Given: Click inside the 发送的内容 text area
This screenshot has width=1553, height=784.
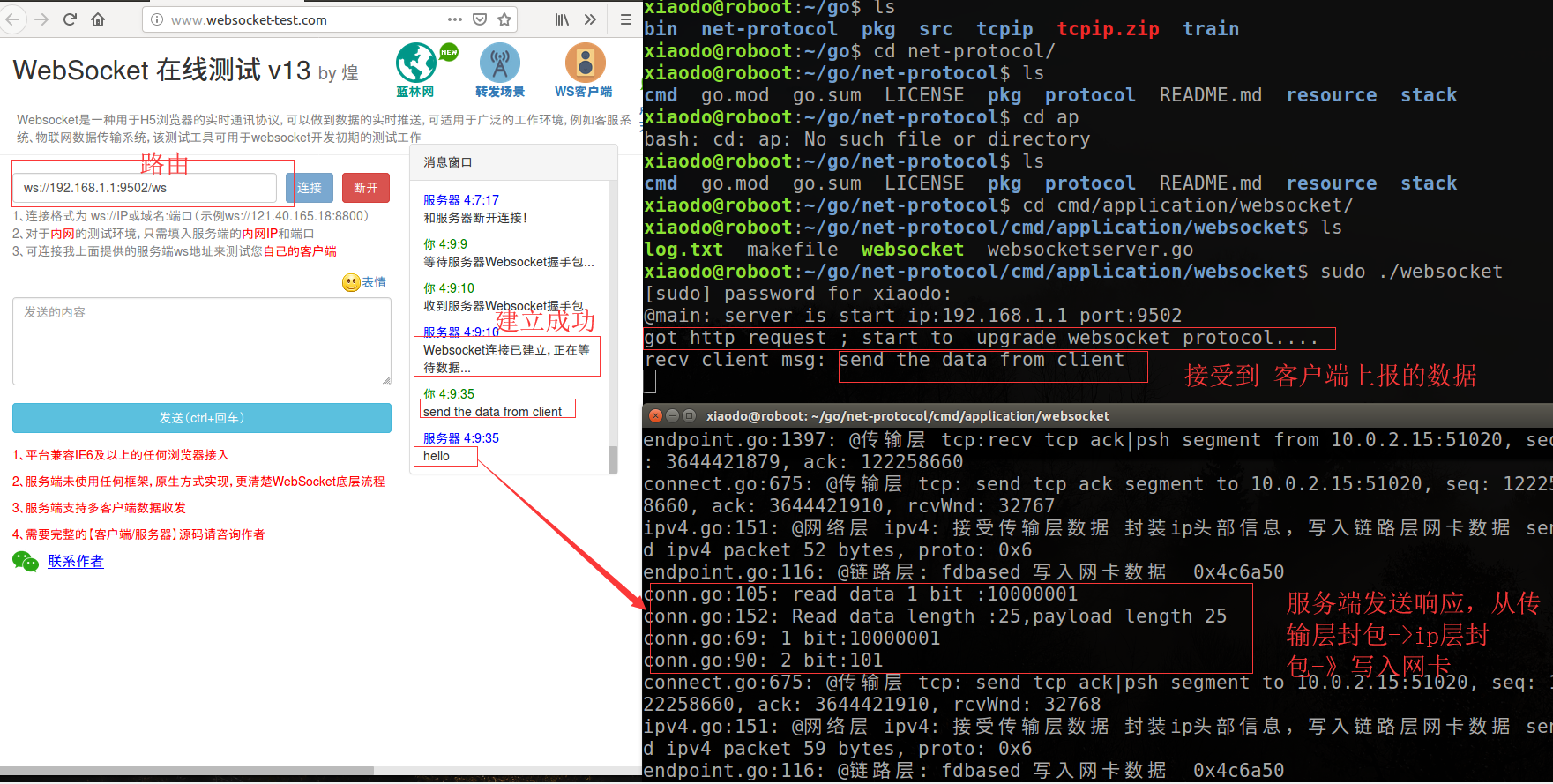Looking at the screenshot, I should coord(202,341).
